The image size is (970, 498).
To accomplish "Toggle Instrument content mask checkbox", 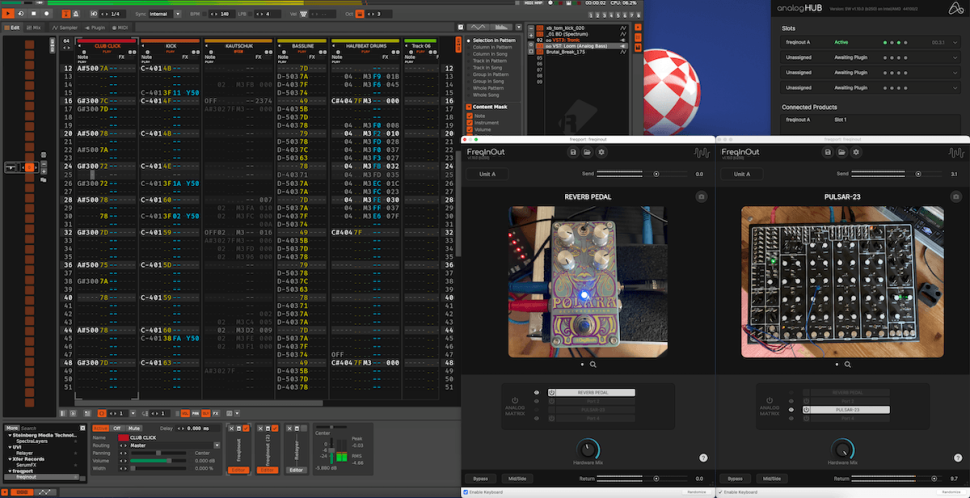I will coord(470,122).
